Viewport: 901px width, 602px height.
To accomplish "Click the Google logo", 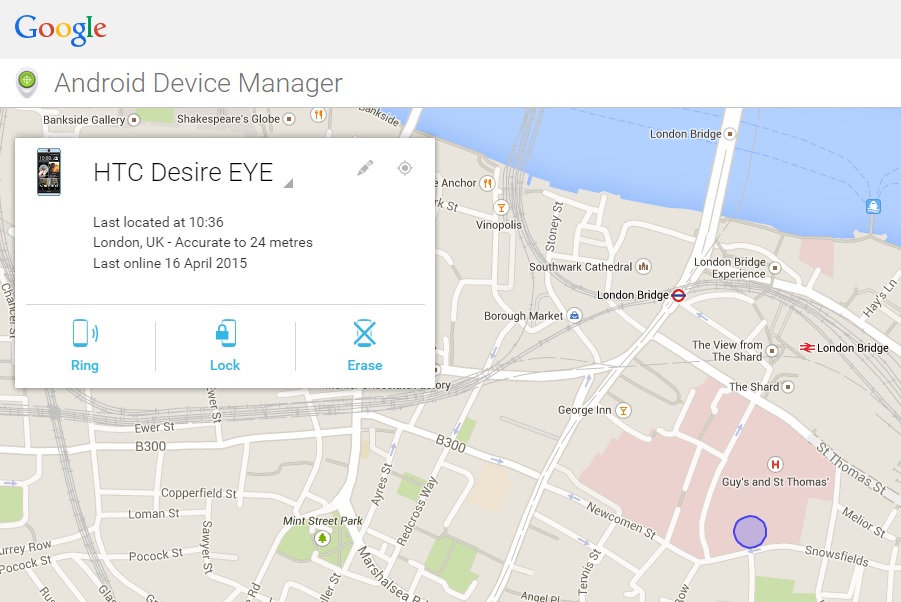I will pos(60,29).
